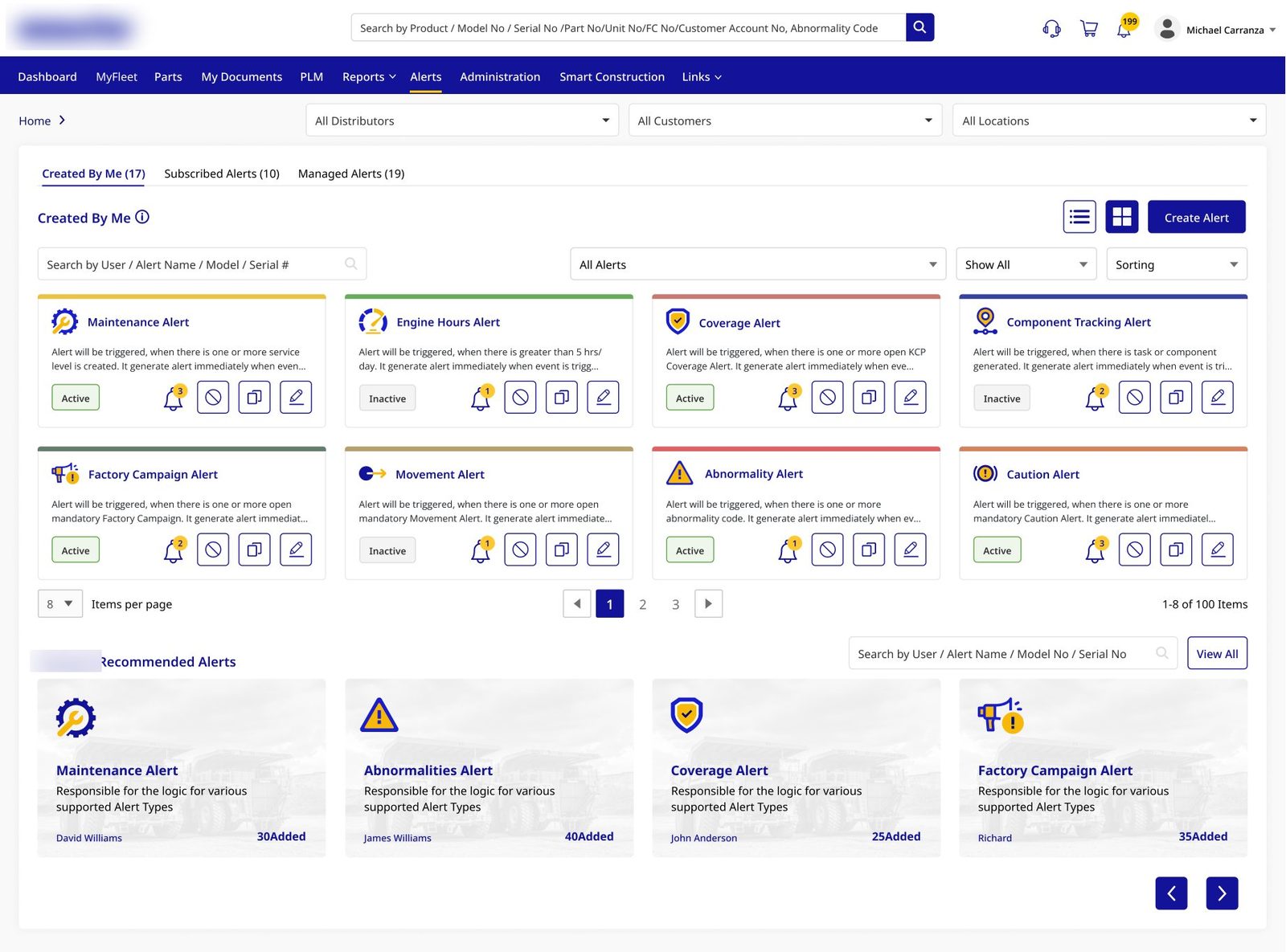This screenshot has height=952, width=1286.
Task: Click the Home breadcrumb link
Action: click(x=35, y=121)
